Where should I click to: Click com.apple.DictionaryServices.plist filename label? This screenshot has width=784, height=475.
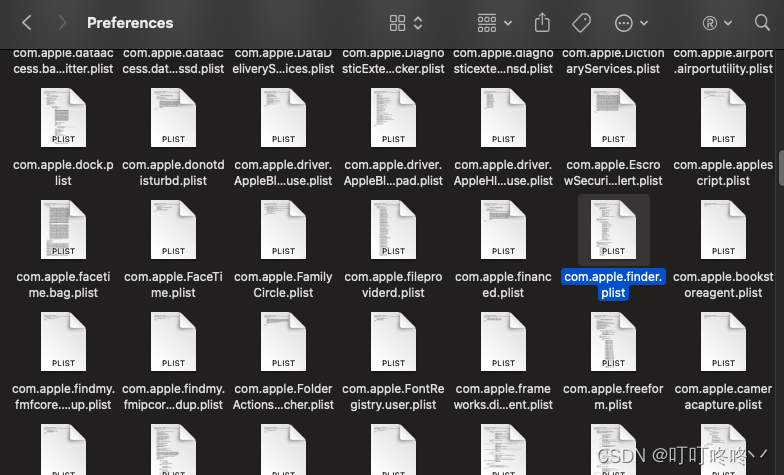[x=613, y=62]
